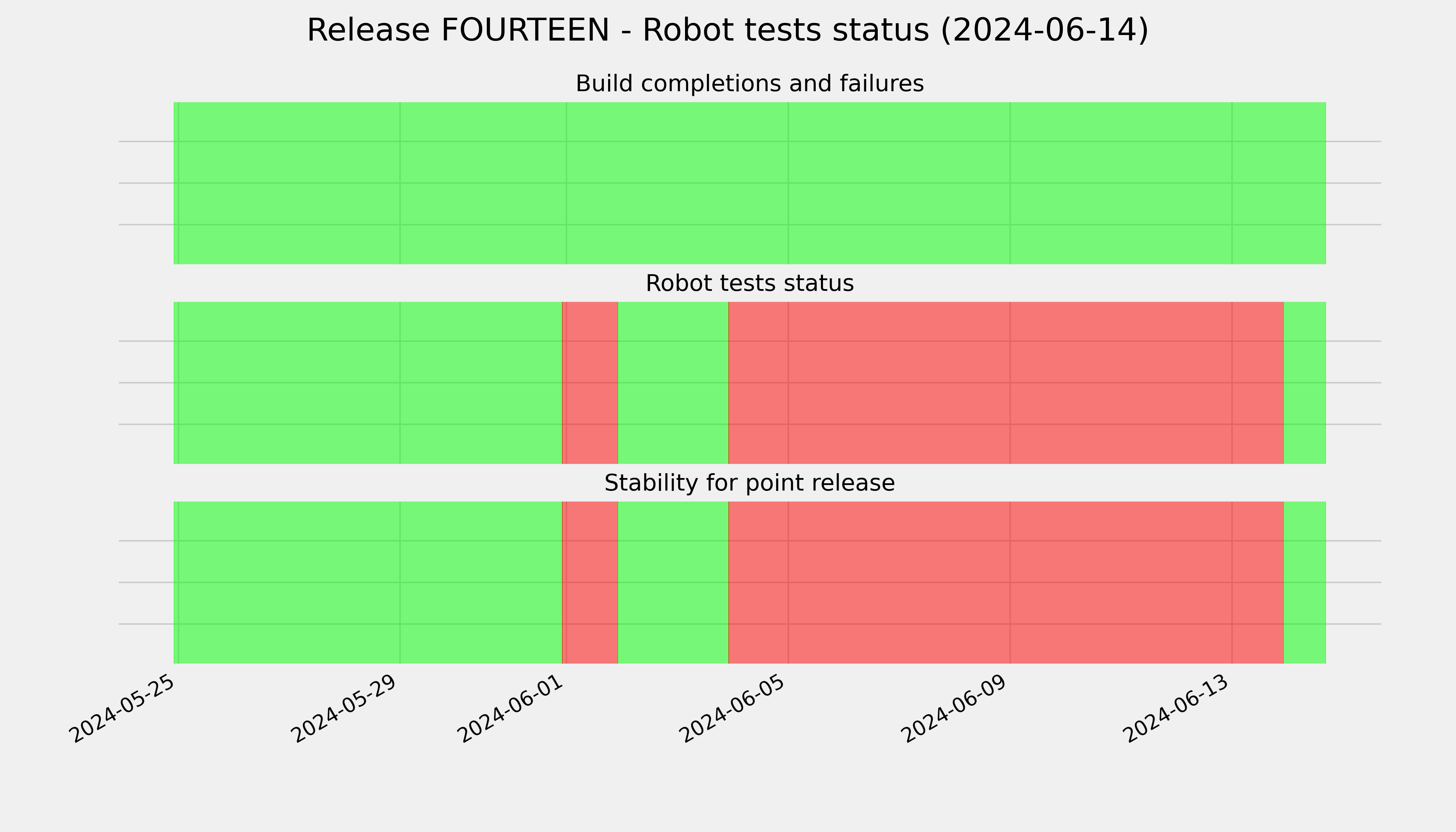Click the wide red region in Robot tests status
The width and height of the screenshot is (1456, 832).
[1006, 383]
